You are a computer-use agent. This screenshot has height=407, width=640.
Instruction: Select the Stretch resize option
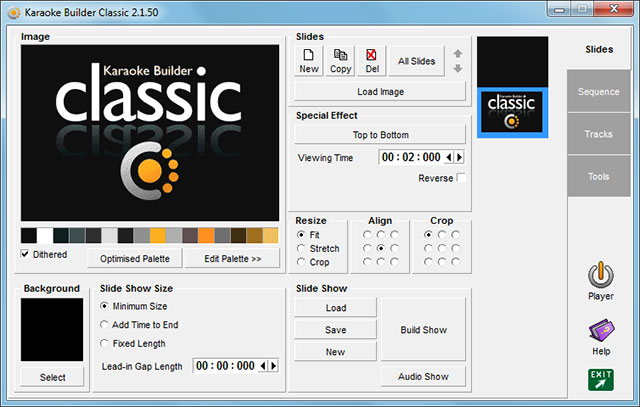(302, 248)
